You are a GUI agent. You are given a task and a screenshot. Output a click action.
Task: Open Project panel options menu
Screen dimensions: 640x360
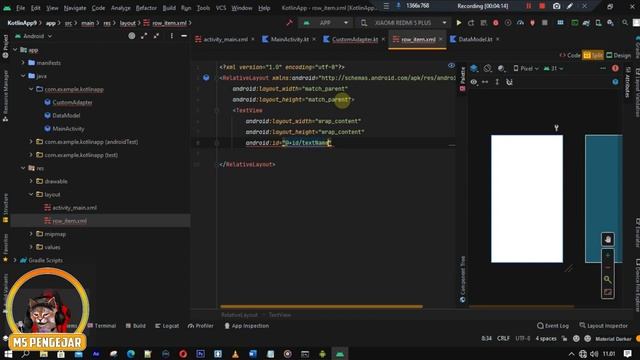(x=171, y=36)
